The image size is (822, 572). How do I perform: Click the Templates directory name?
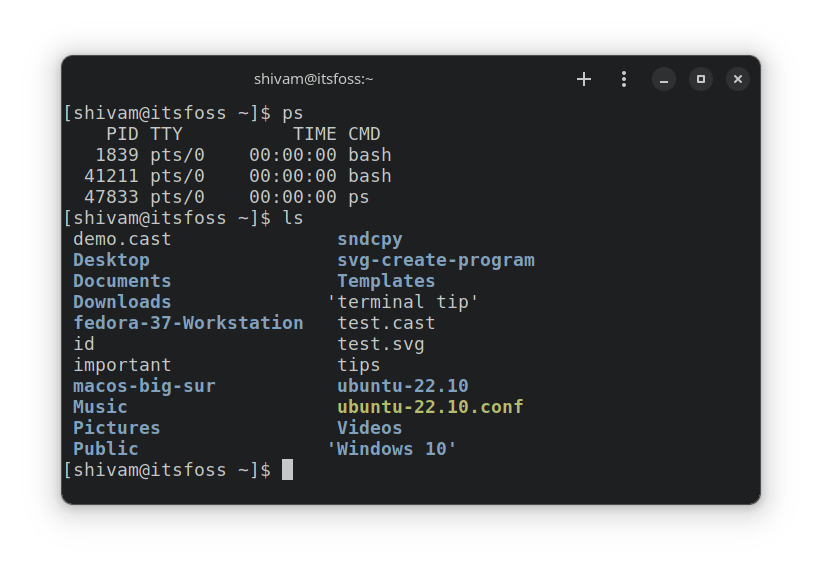386,281
